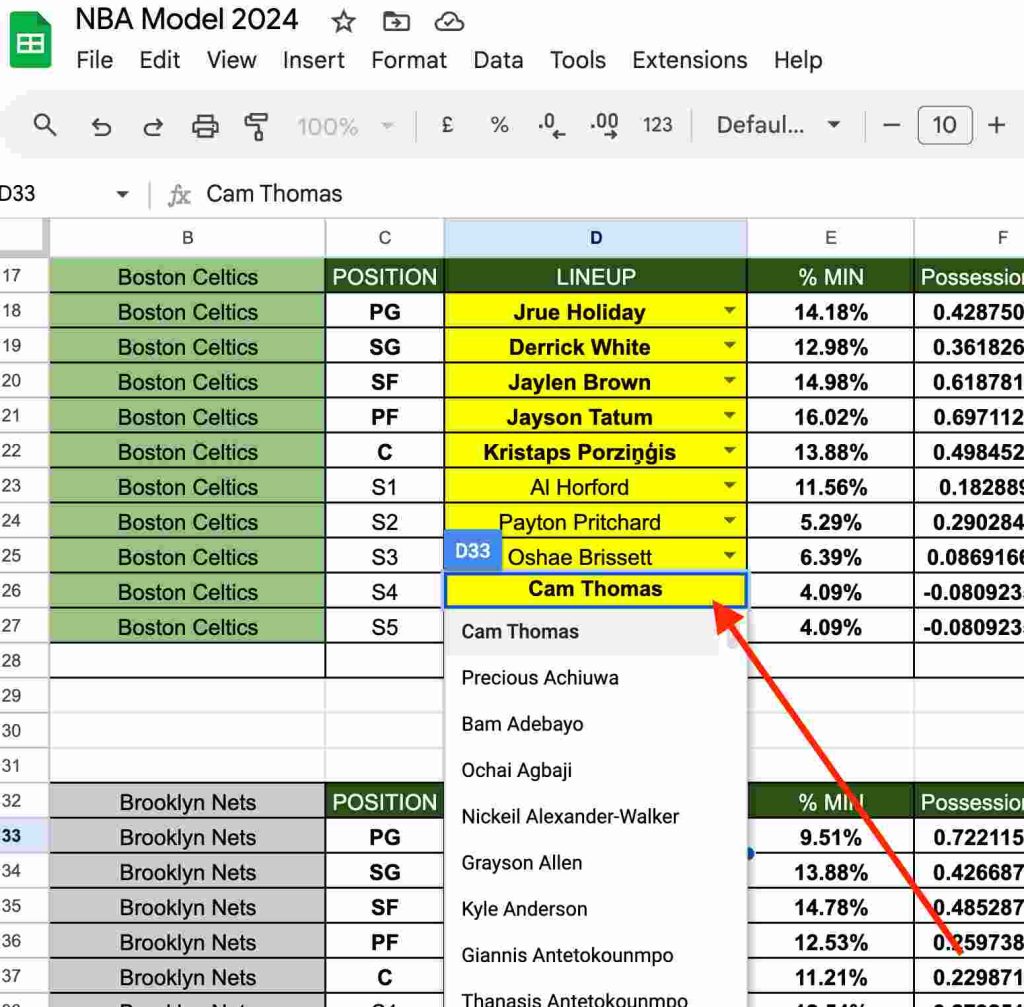Star the NBA Model 2024 document
This screenshot has height=1007, width=1024.
(x=344, y=22)
